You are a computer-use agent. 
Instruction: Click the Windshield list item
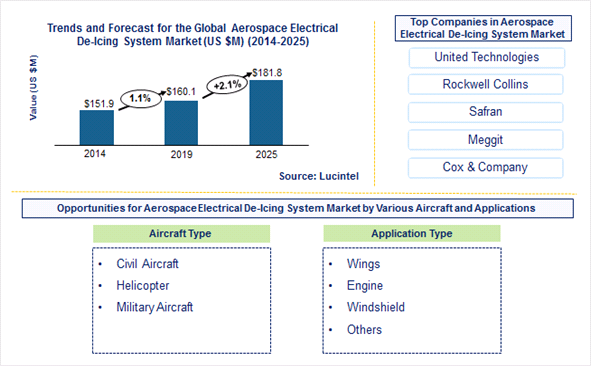pyautogui.click(x=376, y=307)
